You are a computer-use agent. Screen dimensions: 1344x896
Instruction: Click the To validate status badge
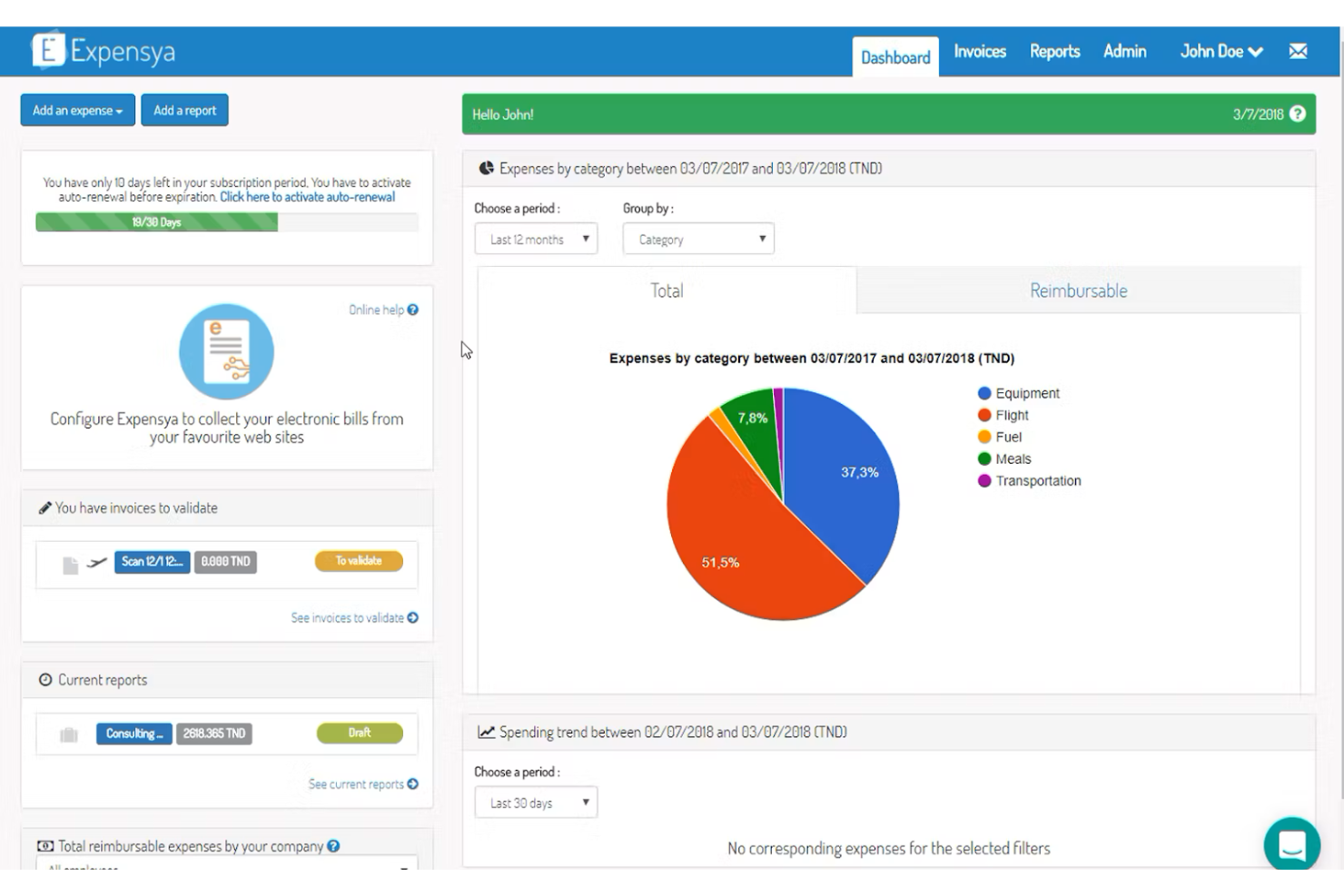coord(359,561)
